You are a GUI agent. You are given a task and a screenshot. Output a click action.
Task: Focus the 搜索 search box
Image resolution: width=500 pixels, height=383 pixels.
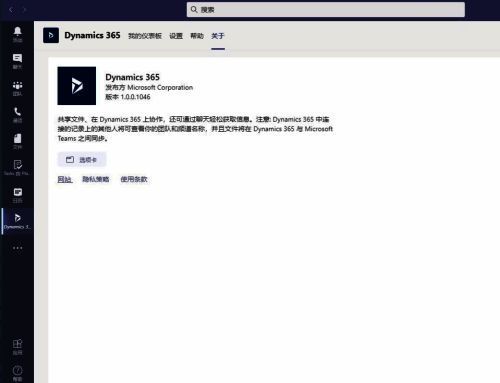[326, 10]
